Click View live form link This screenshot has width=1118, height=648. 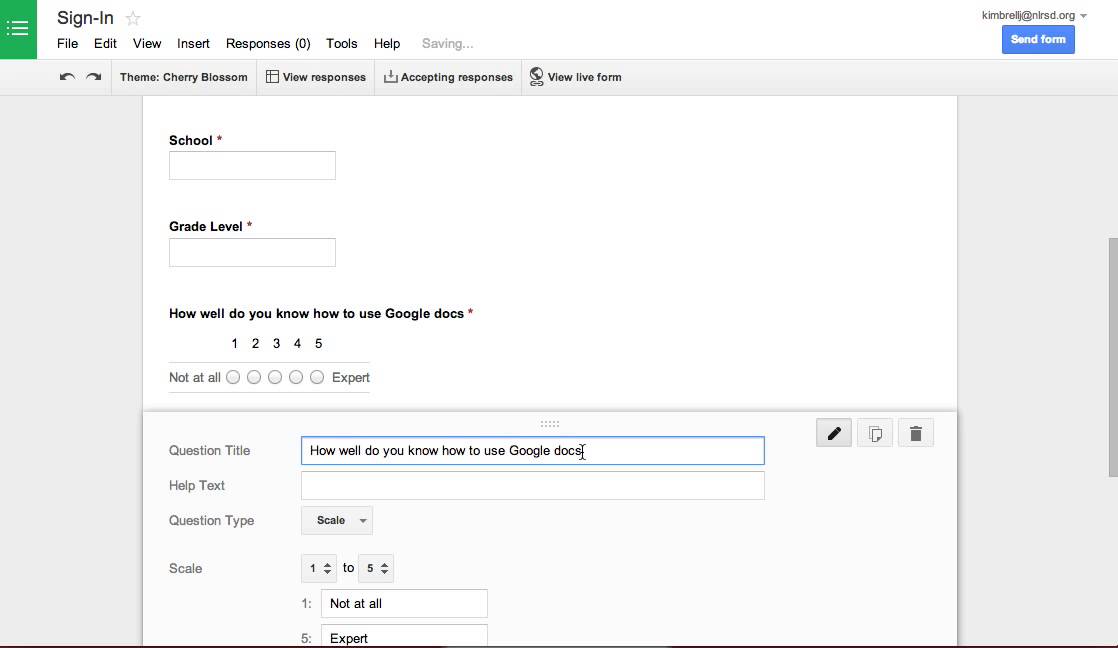click(585, 77)
